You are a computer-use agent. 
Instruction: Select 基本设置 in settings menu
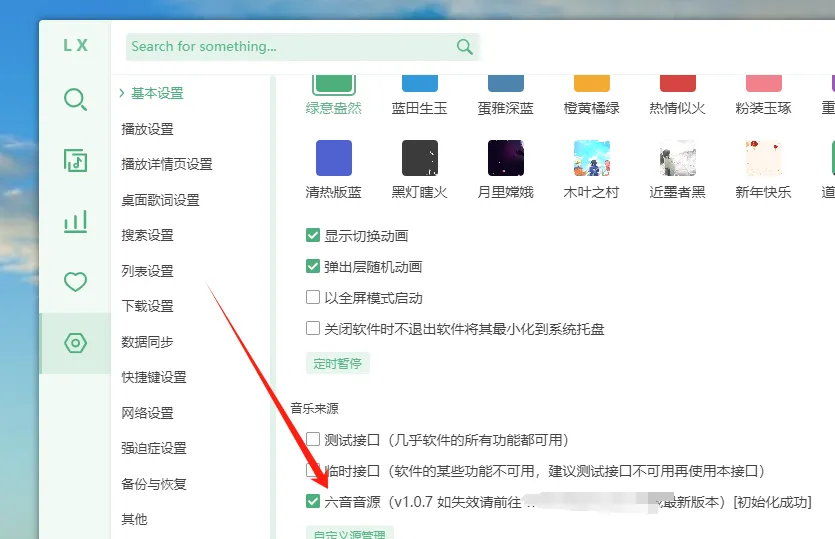point(157,93)
